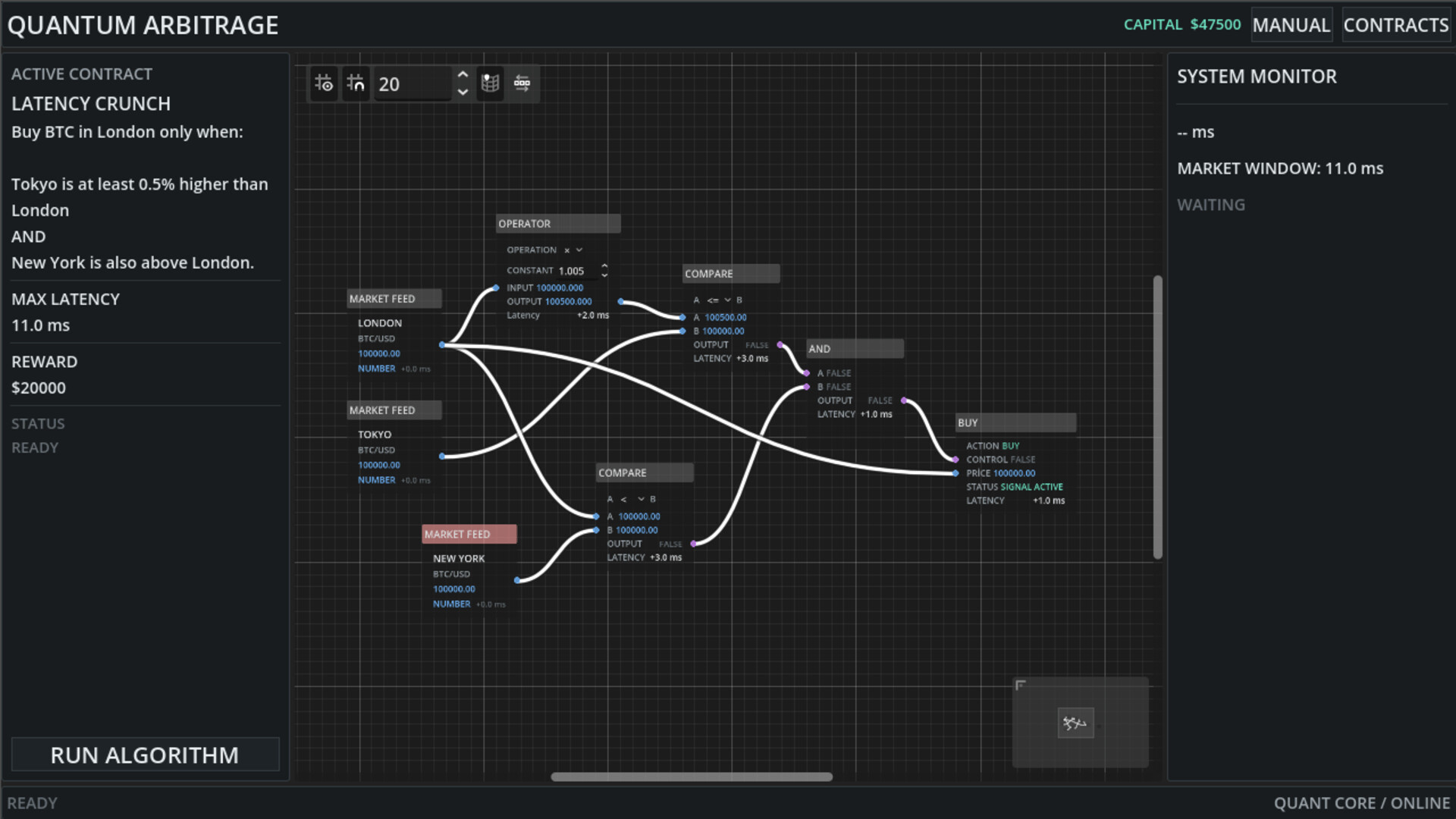Viewport: 1456px width, 819px height.
Task: Open the < comparison dropdown in lower Compare
Action: tap(632, 499)
